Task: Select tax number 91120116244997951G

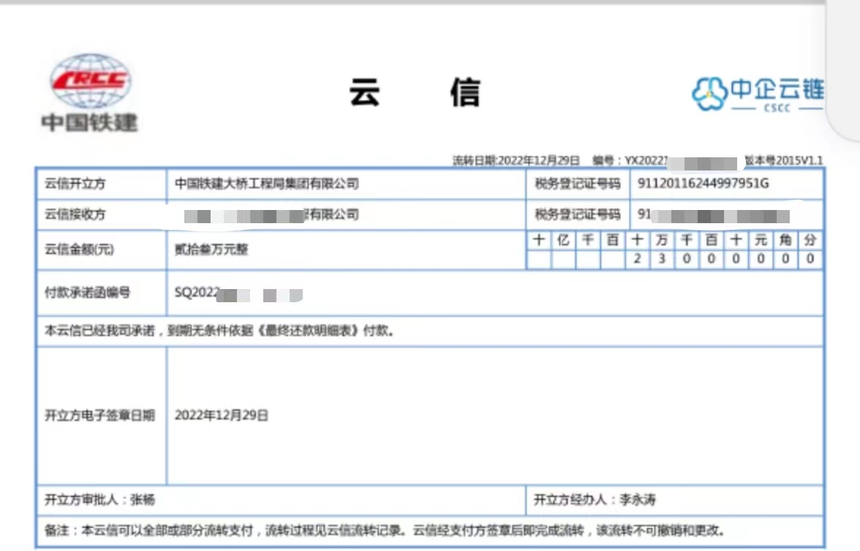Action: pos(703,183)
